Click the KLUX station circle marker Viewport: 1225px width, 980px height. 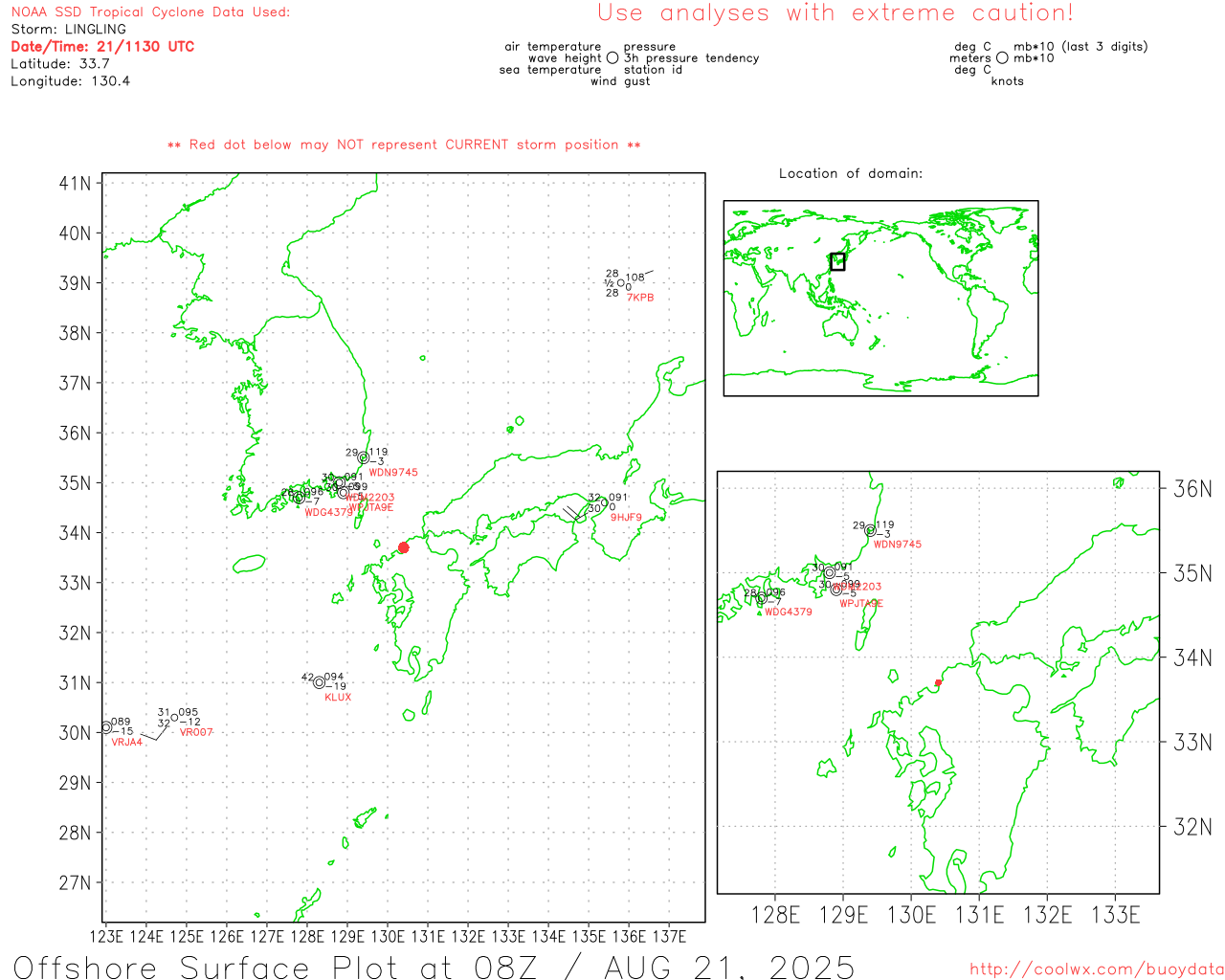point(319,682)
